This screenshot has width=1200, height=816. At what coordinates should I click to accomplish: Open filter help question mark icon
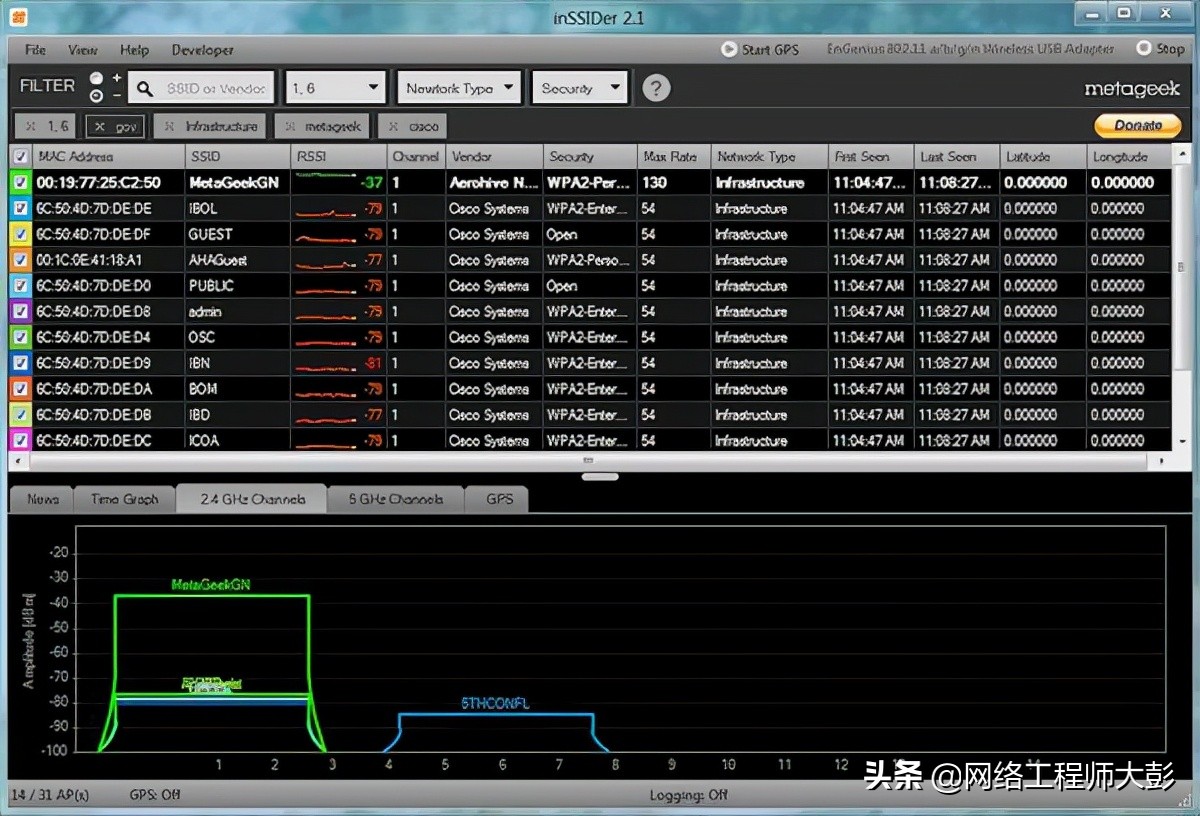click(655, 88)
